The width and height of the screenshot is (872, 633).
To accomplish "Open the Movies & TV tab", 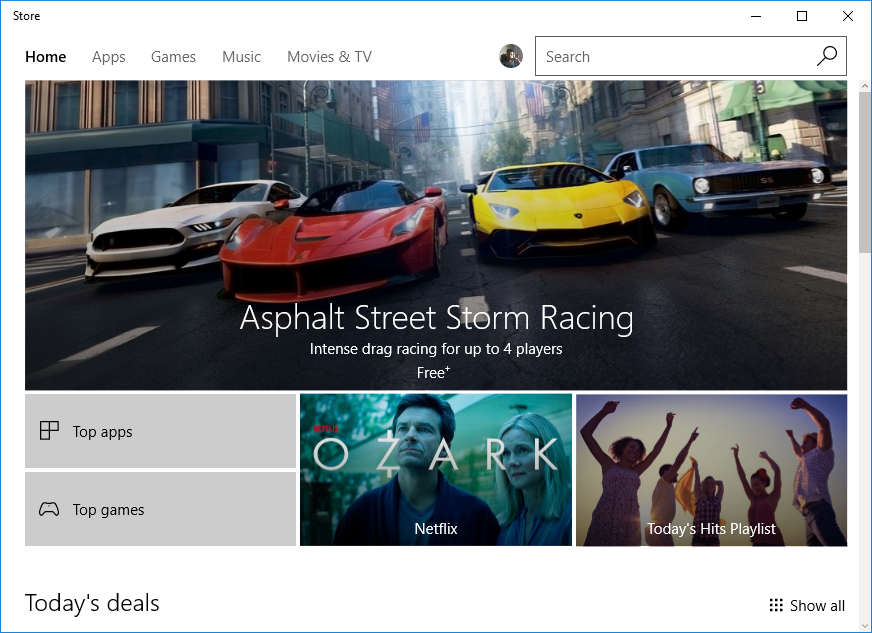I will 329,57.
